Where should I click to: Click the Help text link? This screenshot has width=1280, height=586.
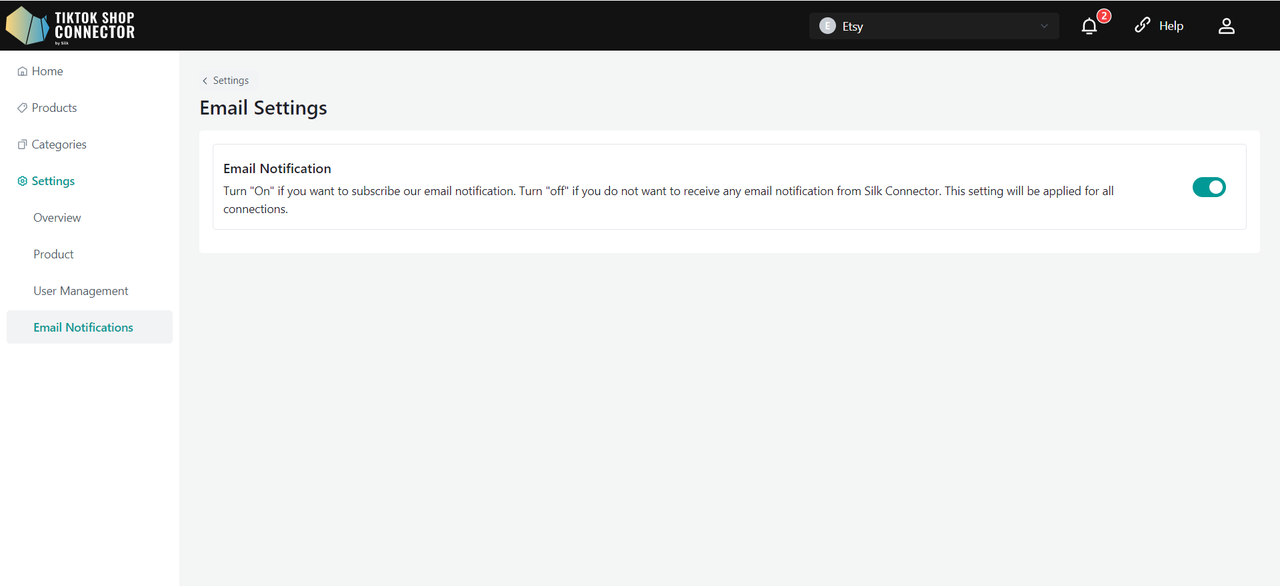[x=1171, y=26]
